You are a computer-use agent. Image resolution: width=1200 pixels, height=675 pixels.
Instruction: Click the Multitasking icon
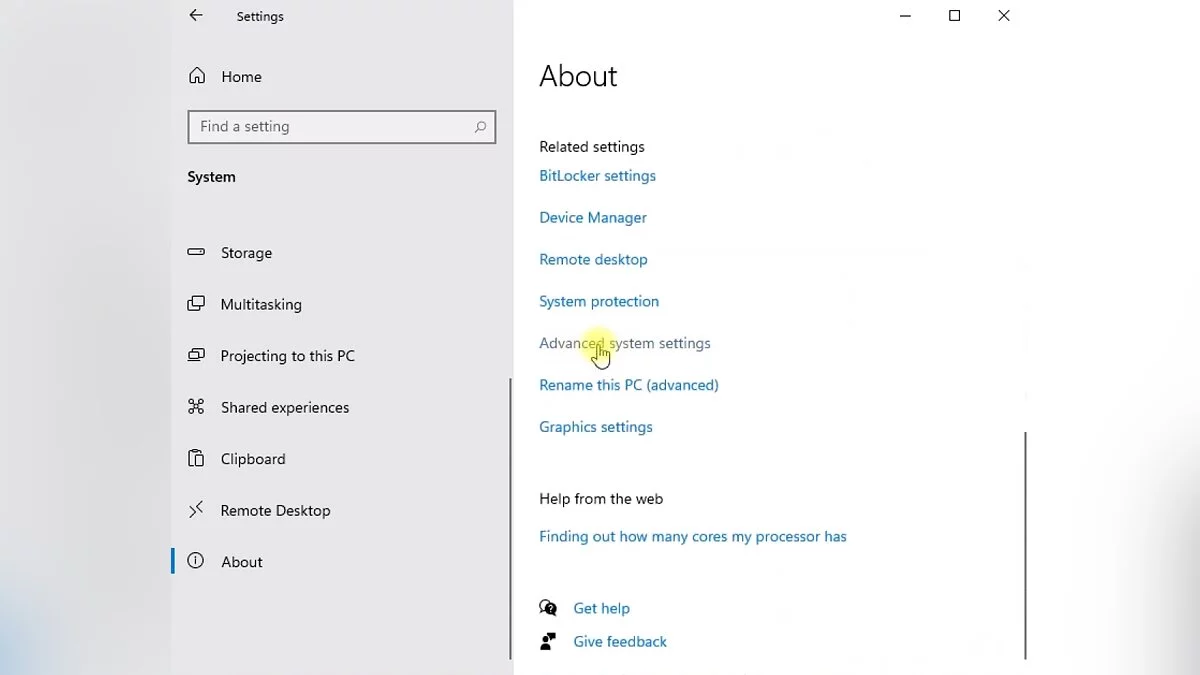pos(197,304)
